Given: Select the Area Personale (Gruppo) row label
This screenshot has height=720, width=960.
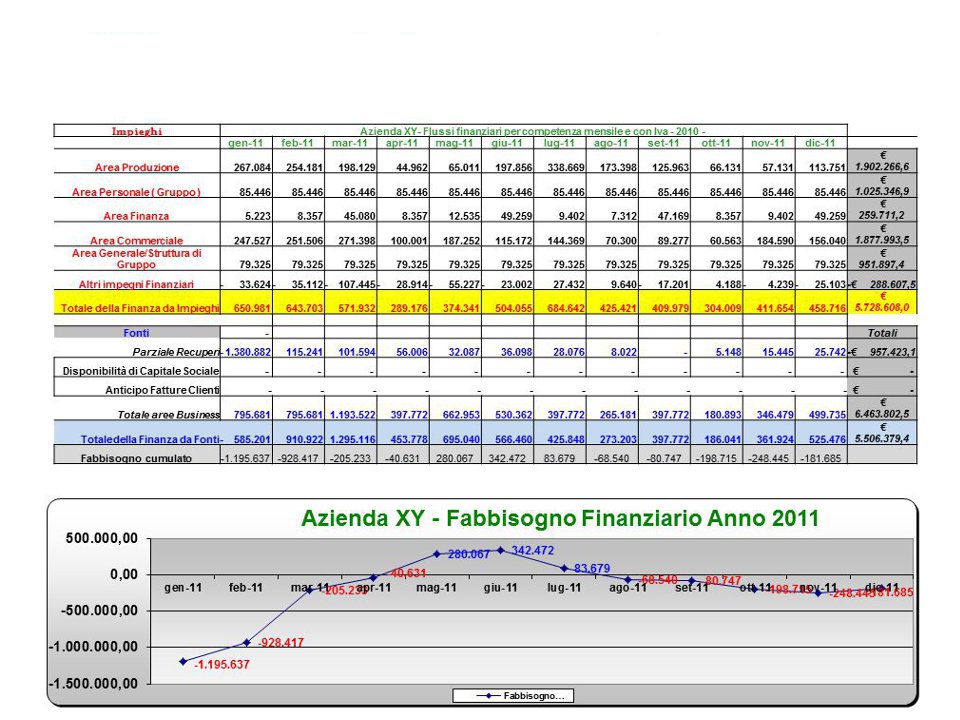Looking at the screenshot, I should 137,191.
